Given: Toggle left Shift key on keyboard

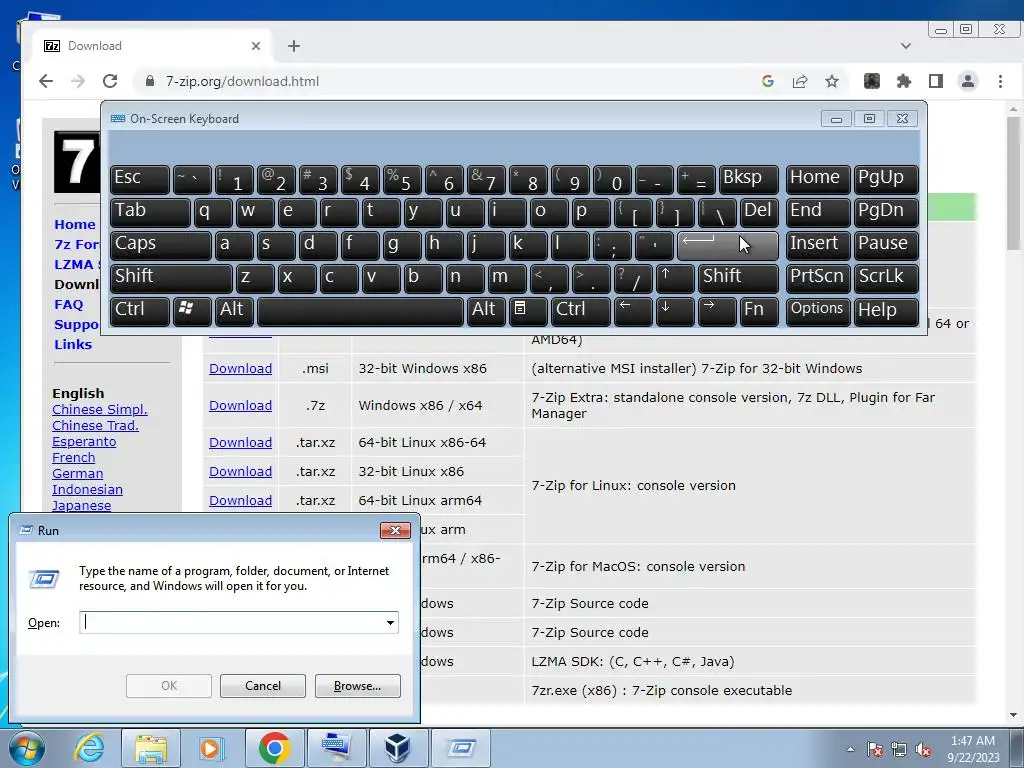Looking at the screenshot, I should (x=171, y=278).
